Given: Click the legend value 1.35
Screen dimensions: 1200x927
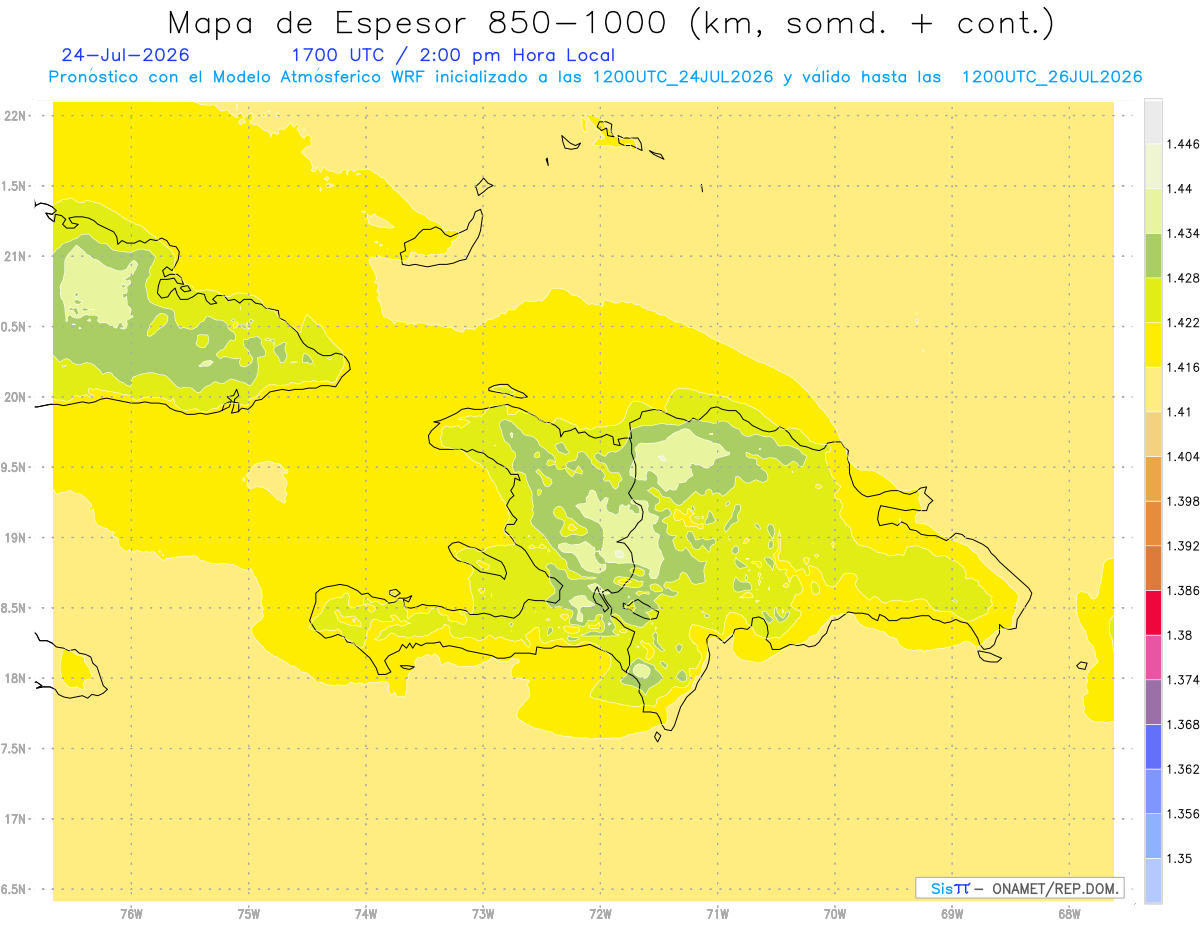Looking at the screenshot, I should click(1179, 858).
